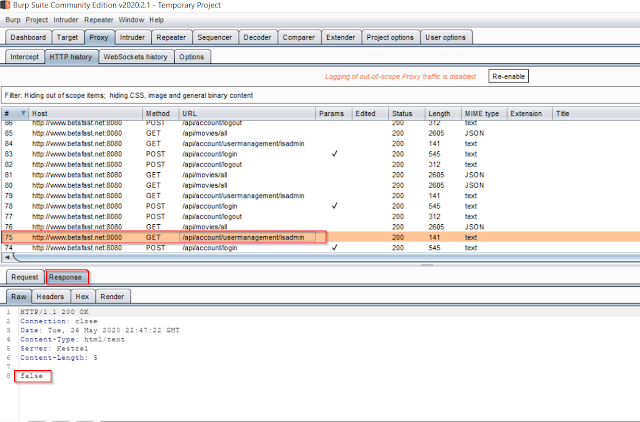Go to the Intruder tab
This screenshot has height=422, width=640.
pyautogui.click(x=132, y=37)
